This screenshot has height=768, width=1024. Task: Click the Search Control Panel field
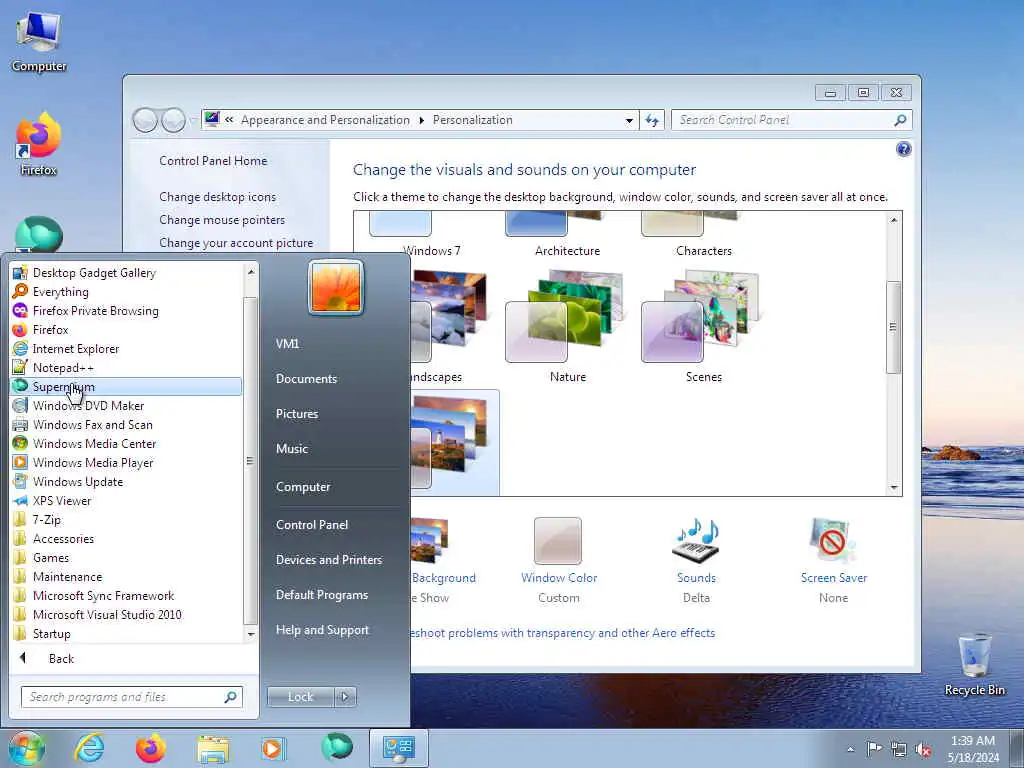click(792, 120)
